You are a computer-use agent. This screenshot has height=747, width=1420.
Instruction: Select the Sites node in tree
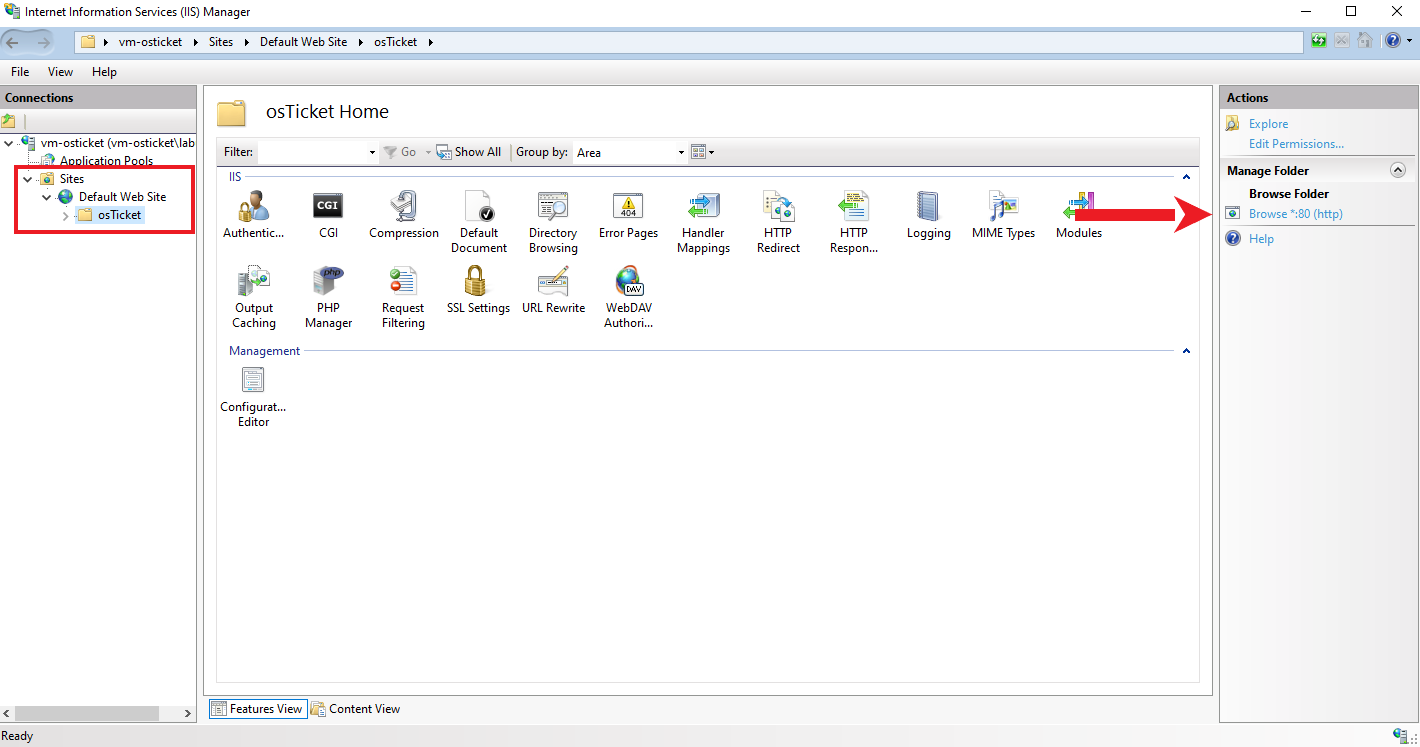point(72,179)
